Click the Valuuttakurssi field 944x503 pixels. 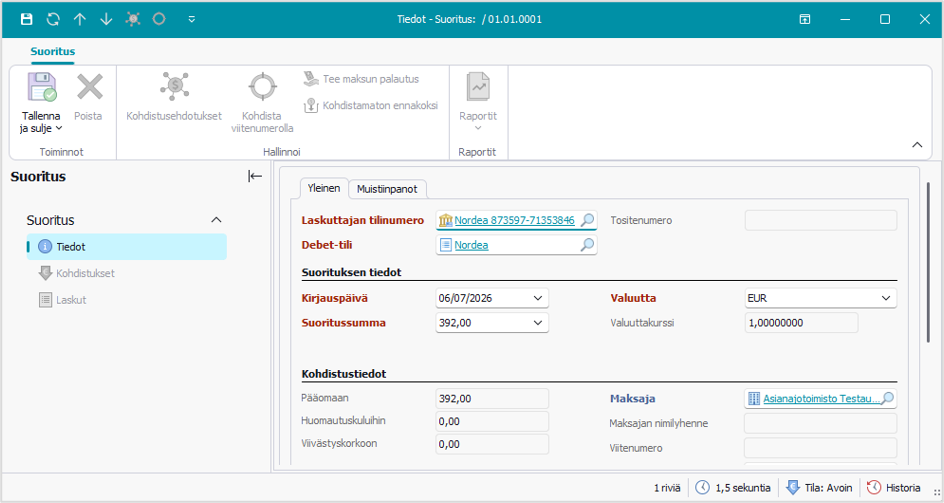pos(801,323)
